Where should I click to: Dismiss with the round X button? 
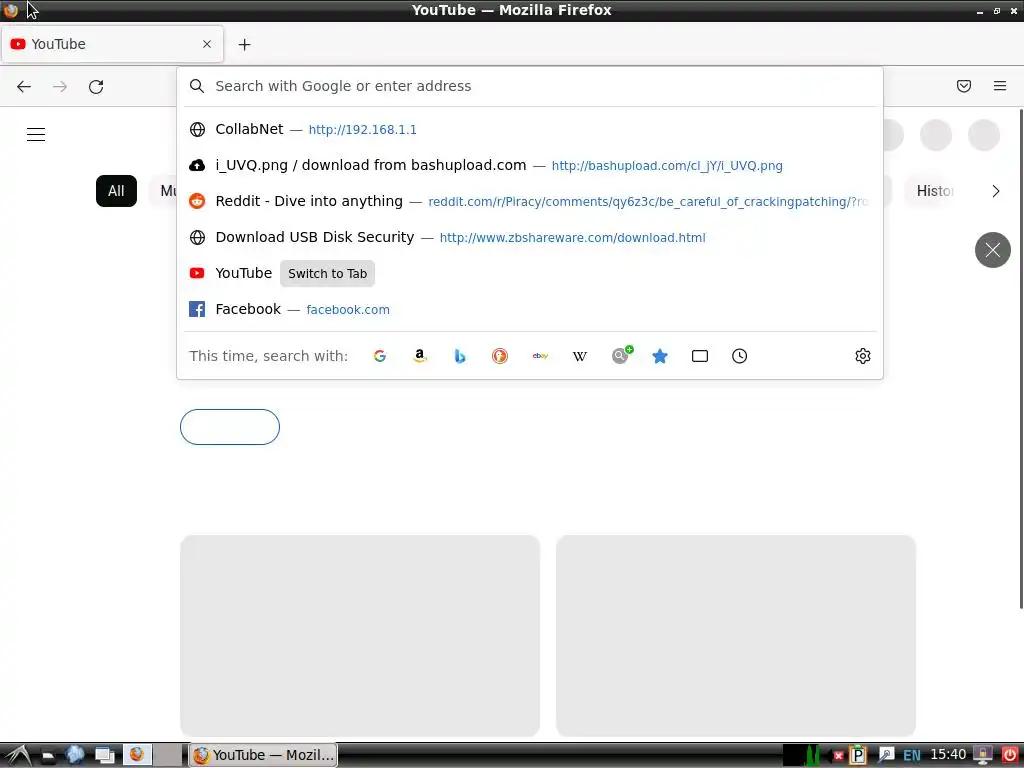993,250
